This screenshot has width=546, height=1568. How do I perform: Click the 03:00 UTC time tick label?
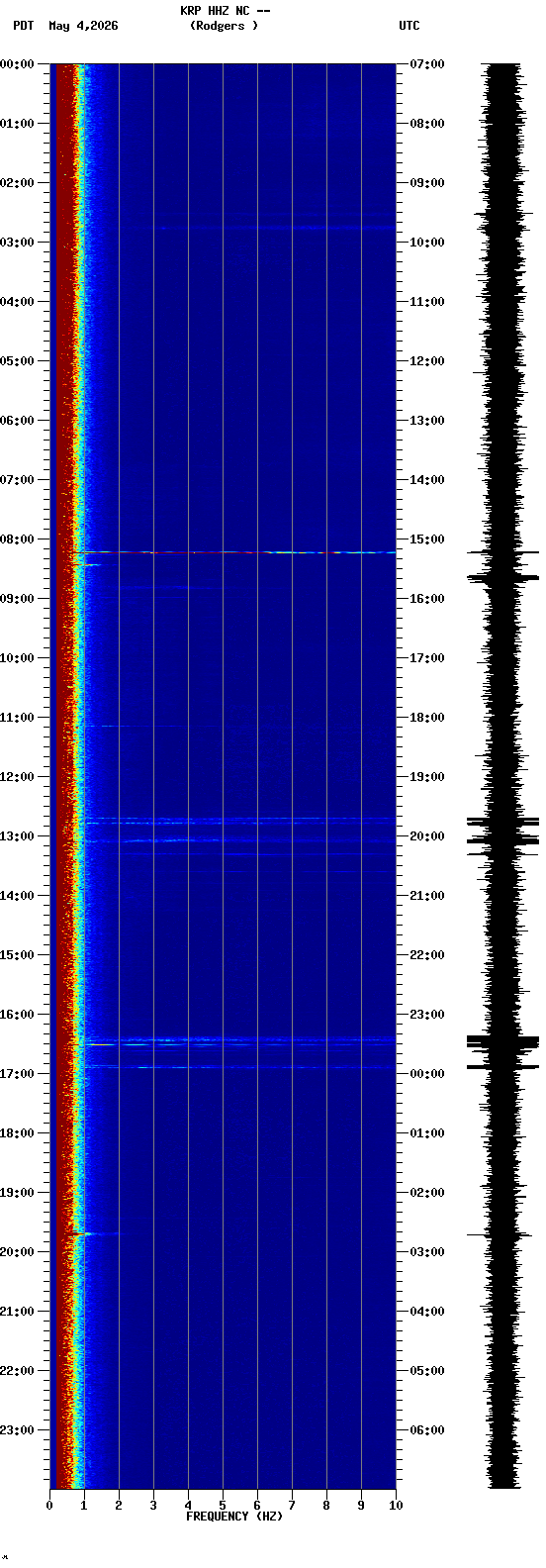click(x=427, y=1252)
